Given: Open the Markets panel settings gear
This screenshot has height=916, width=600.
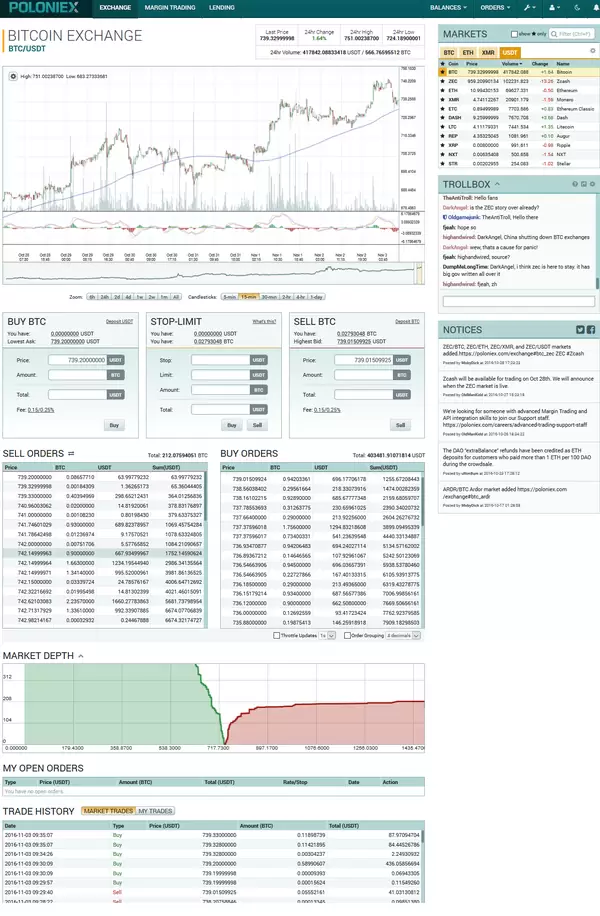Looking at the screenshot, I should pyautogui.click(x=592, y=51).
